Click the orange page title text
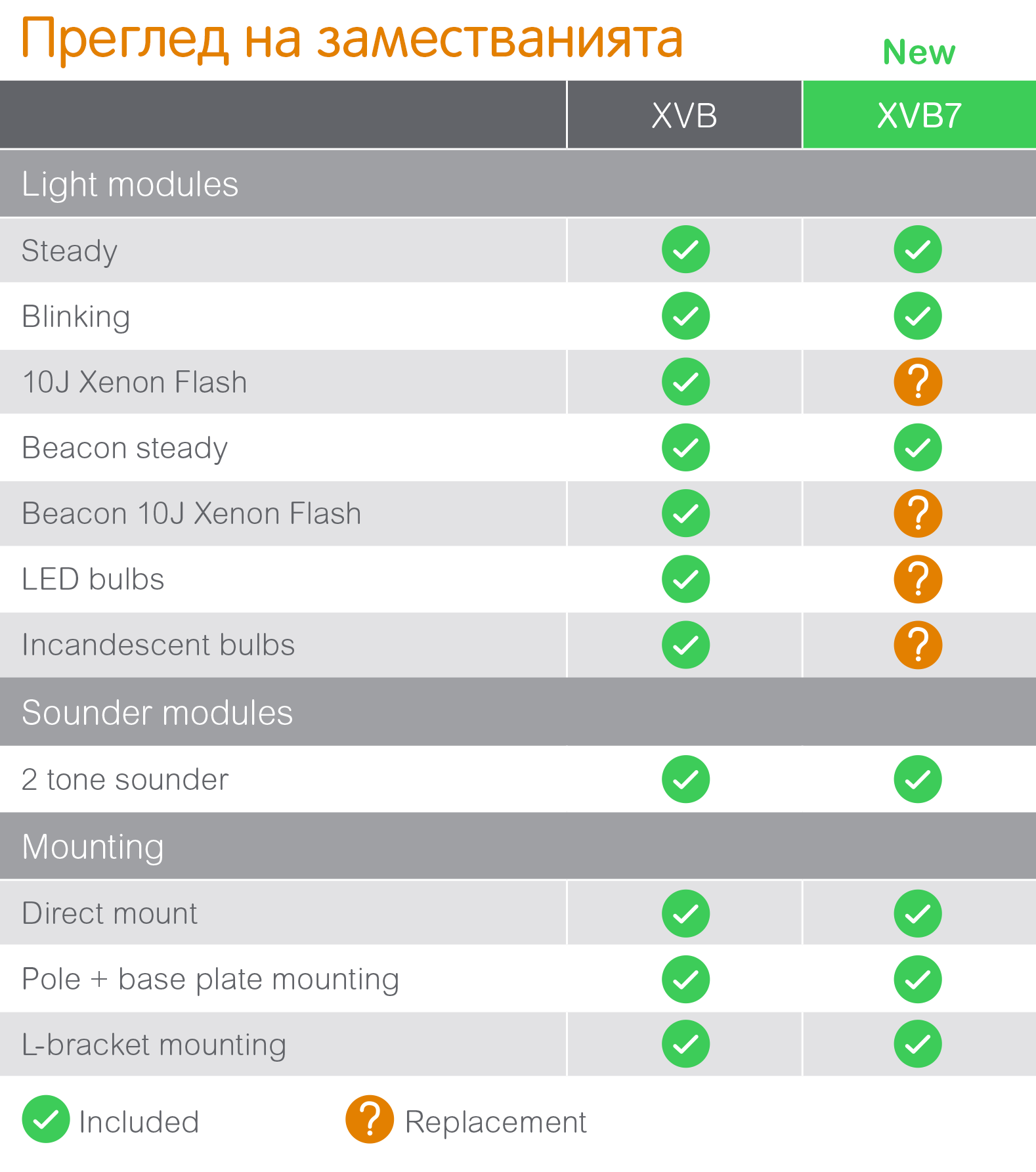1036x1172 pixels. click(x=353, y=39)
